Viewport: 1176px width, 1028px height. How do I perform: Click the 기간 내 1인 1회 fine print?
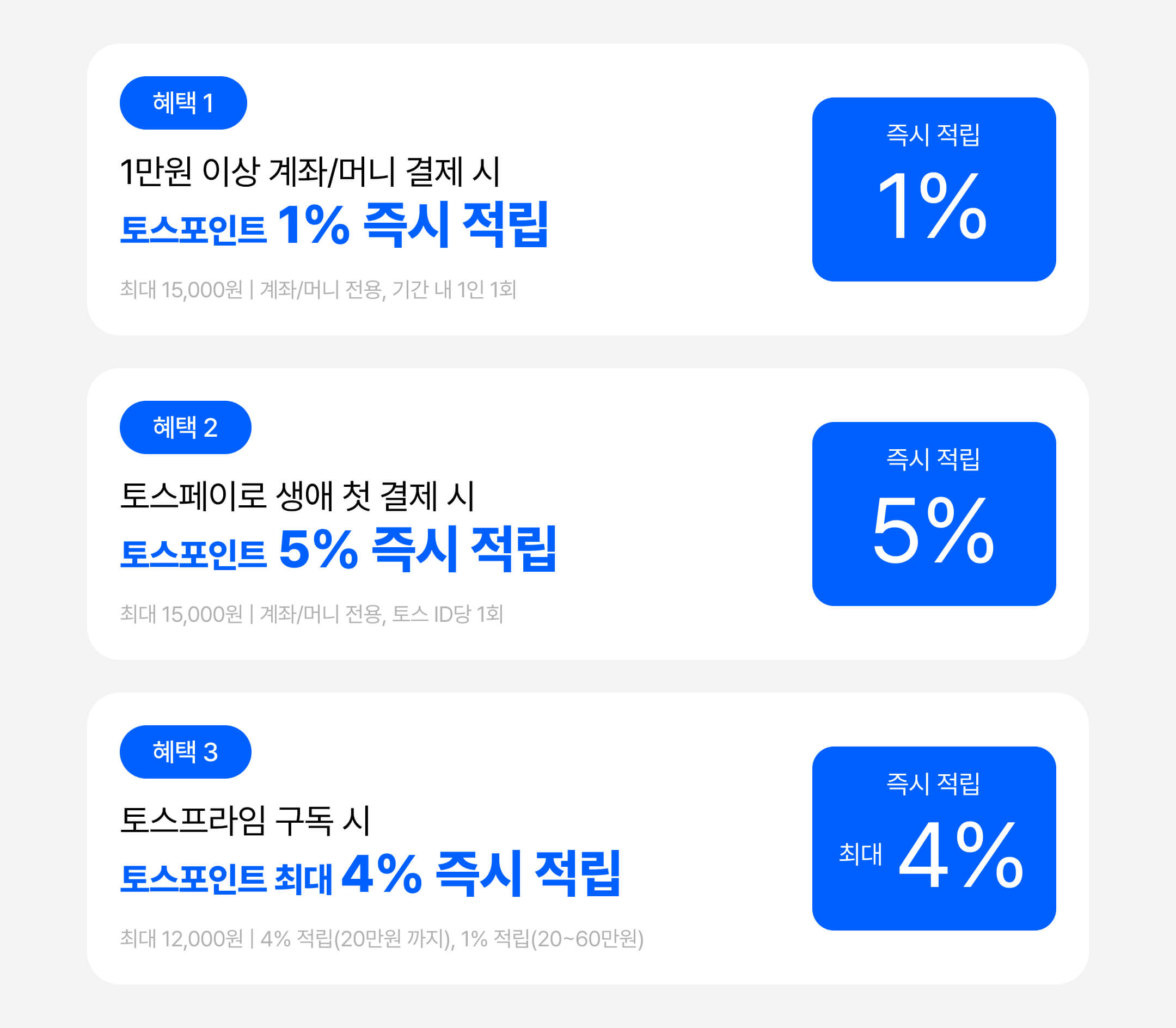point(454,289)
